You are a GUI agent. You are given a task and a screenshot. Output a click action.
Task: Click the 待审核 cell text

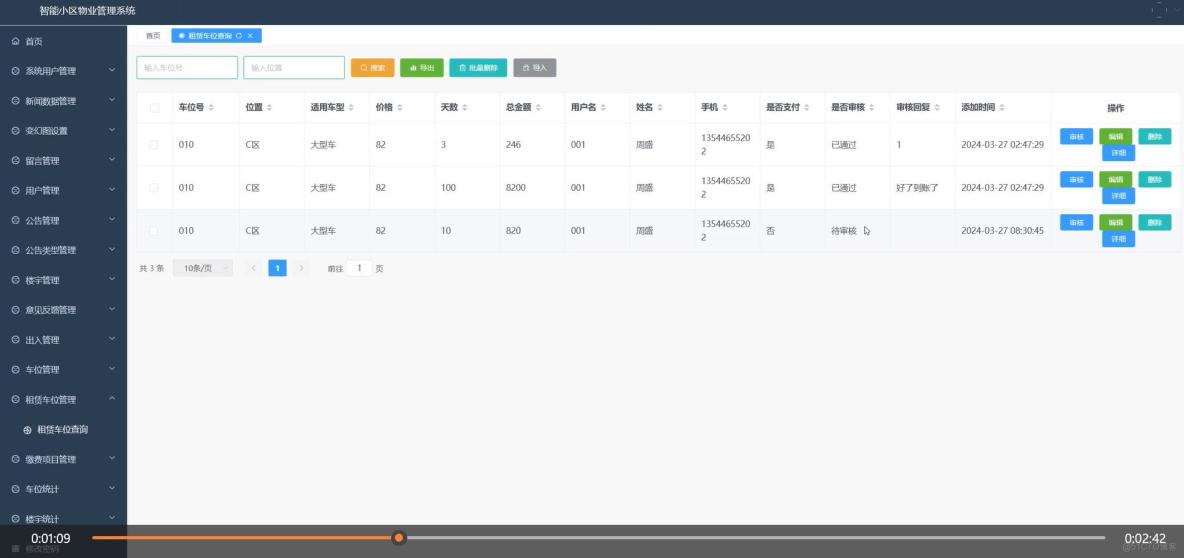[x=843, y=231]
